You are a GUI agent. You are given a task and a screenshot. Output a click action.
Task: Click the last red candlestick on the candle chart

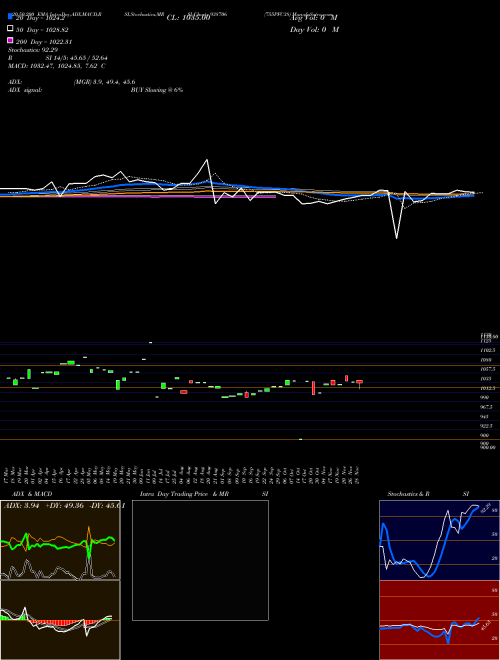pyautogui.click(x=359, y=382)
